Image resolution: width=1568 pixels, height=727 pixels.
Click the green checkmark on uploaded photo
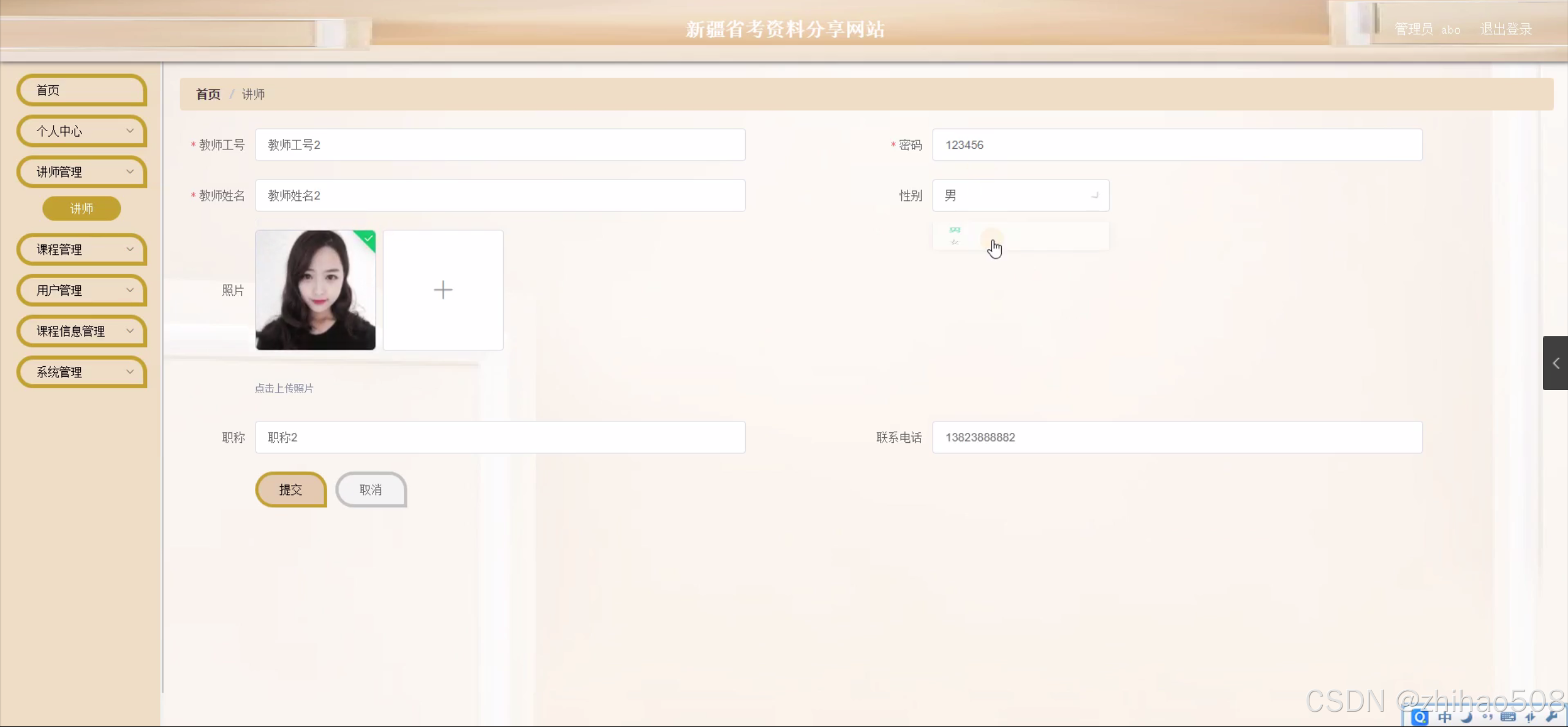coord(368,238)
